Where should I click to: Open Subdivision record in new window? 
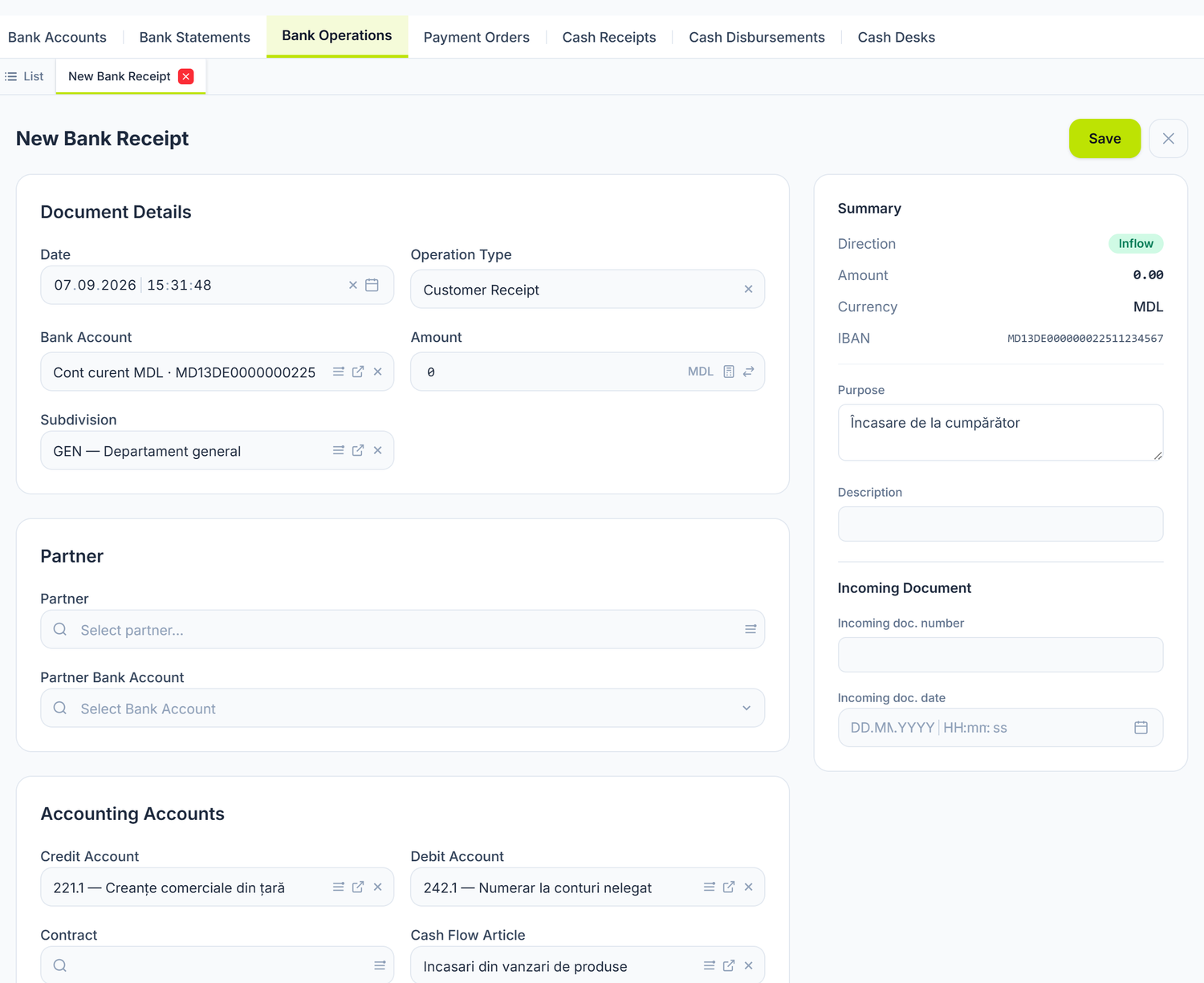pos(358,450)
